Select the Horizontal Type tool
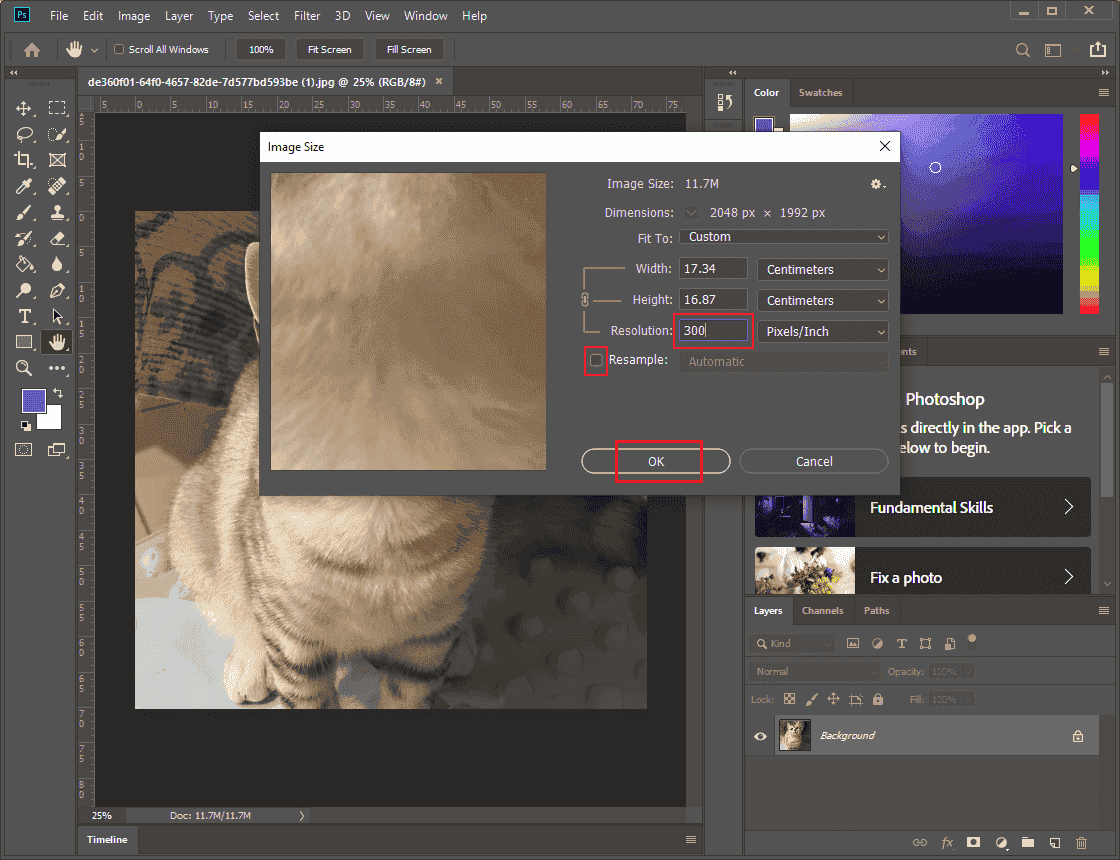This screenshot has width=1120, height=860. [24, 316]
